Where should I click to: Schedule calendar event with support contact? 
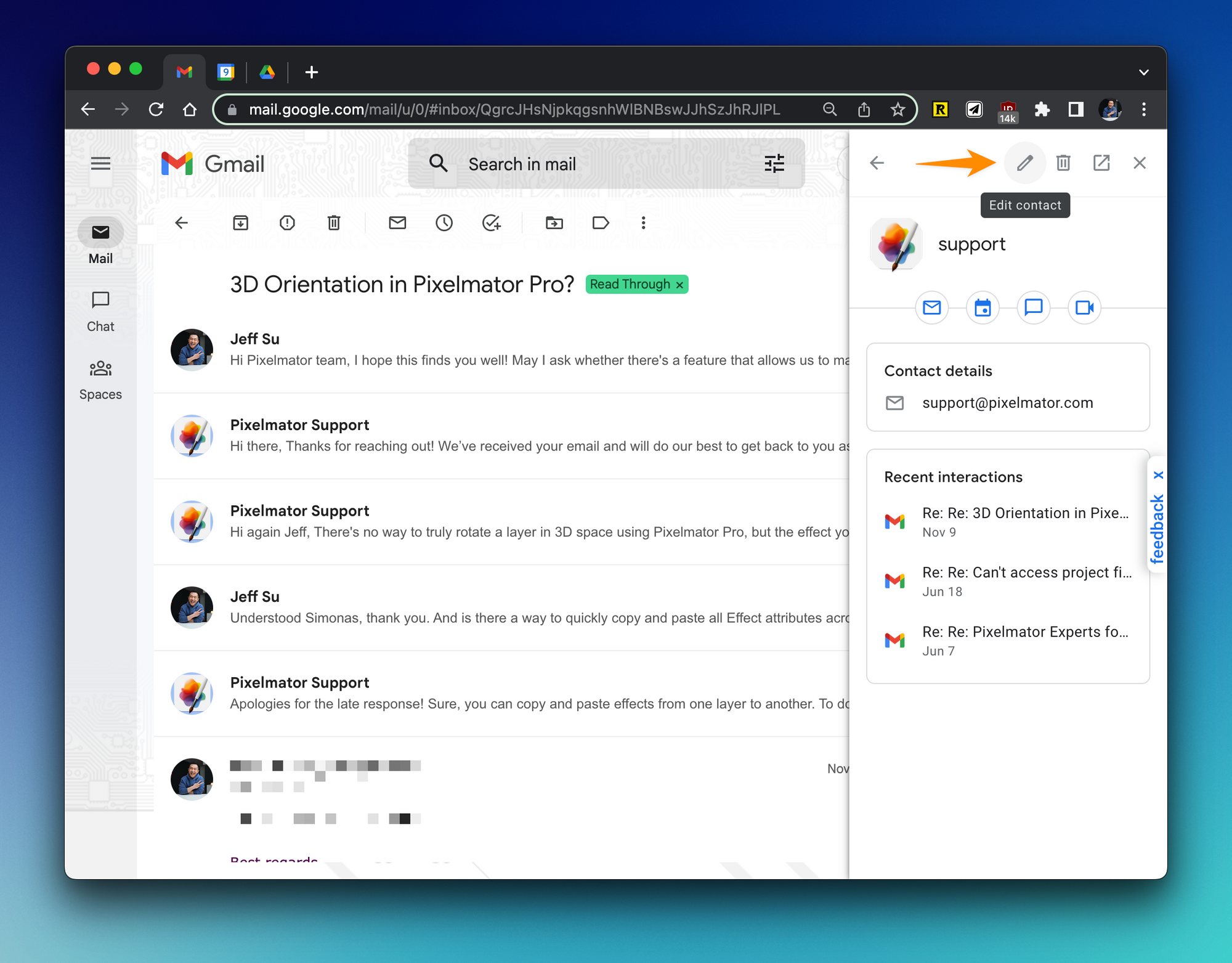click(x=983, y=307)
